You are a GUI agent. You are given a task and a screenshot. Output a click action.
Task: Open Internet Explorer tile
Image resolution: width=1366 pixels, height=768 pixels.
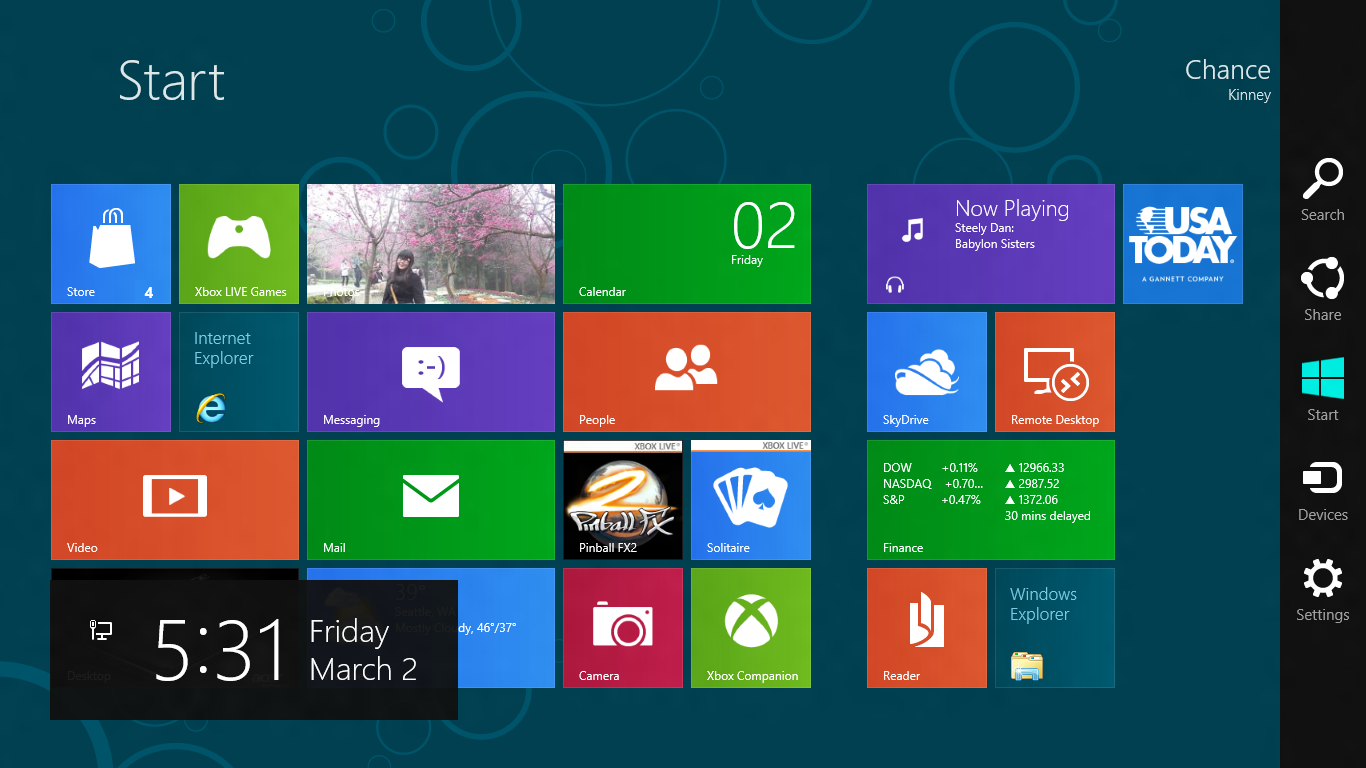pyautogui.click(x=239, y=372)
